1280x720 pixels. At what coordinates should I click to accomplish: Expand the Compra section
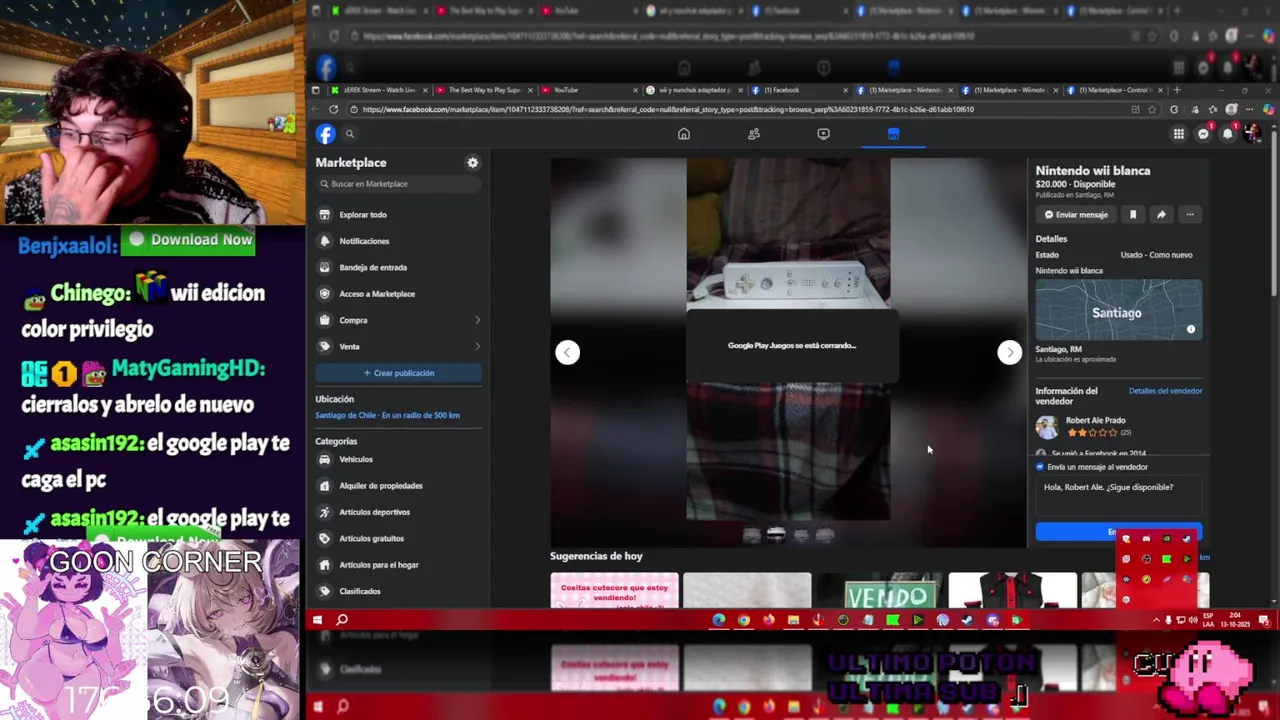(x=398, y=320)
